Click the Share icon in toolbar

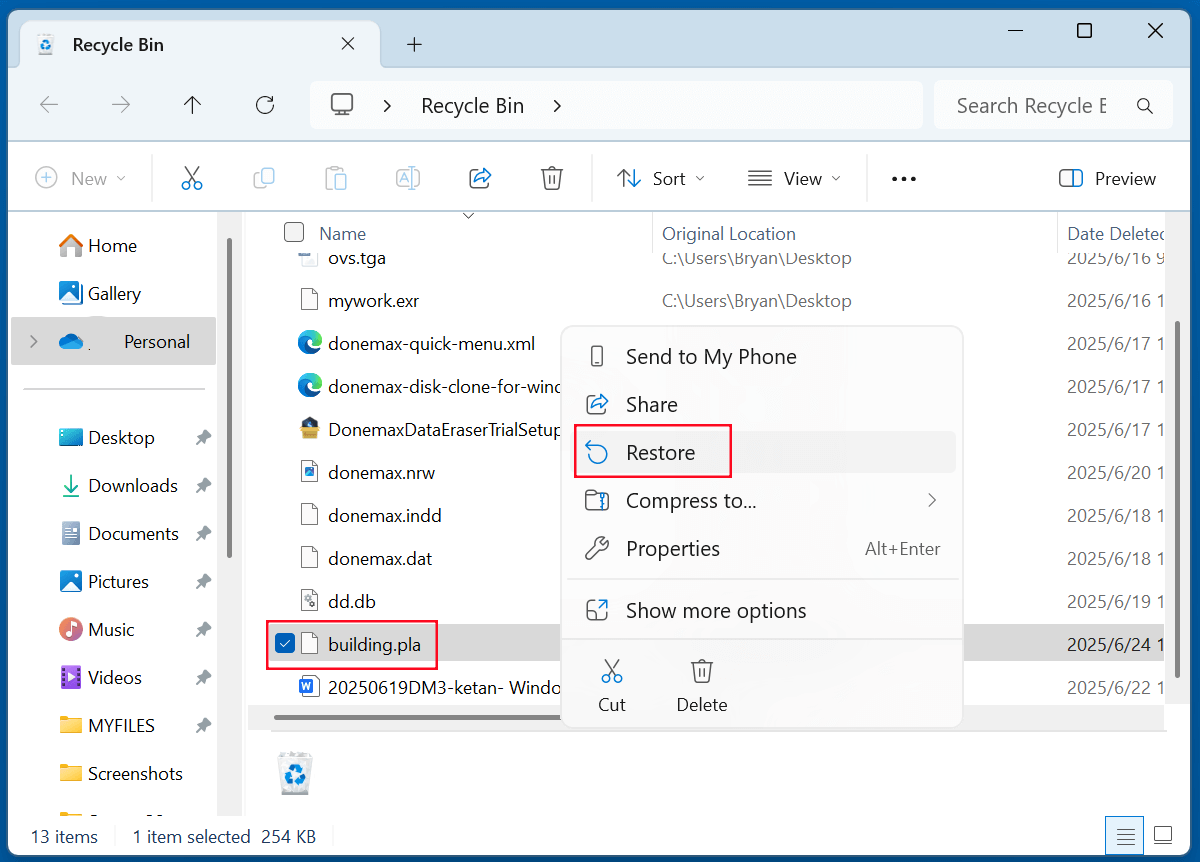click(480, 179)
